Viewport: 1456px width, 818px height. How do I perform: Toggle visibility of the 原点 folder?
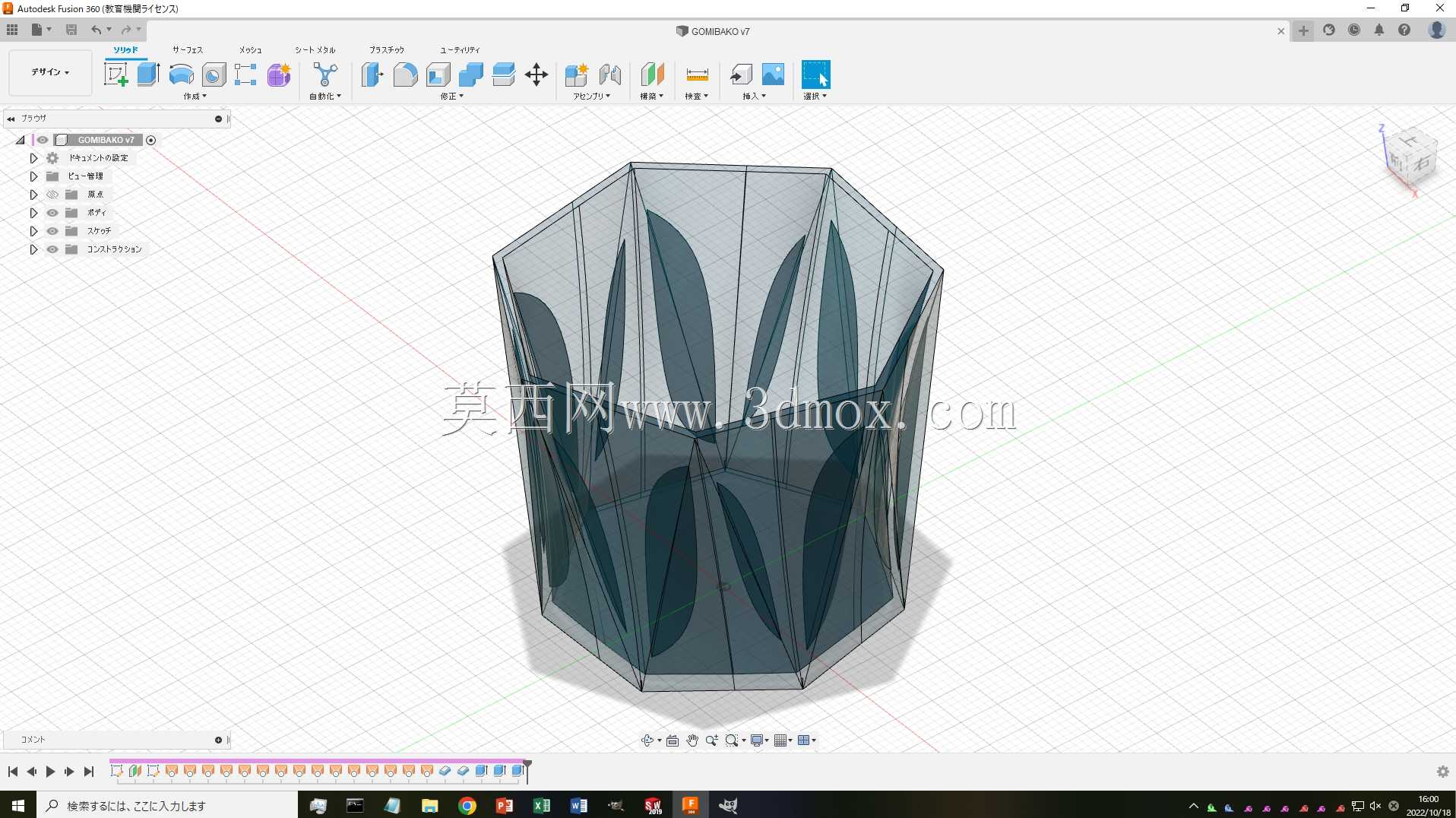(52, 195)
